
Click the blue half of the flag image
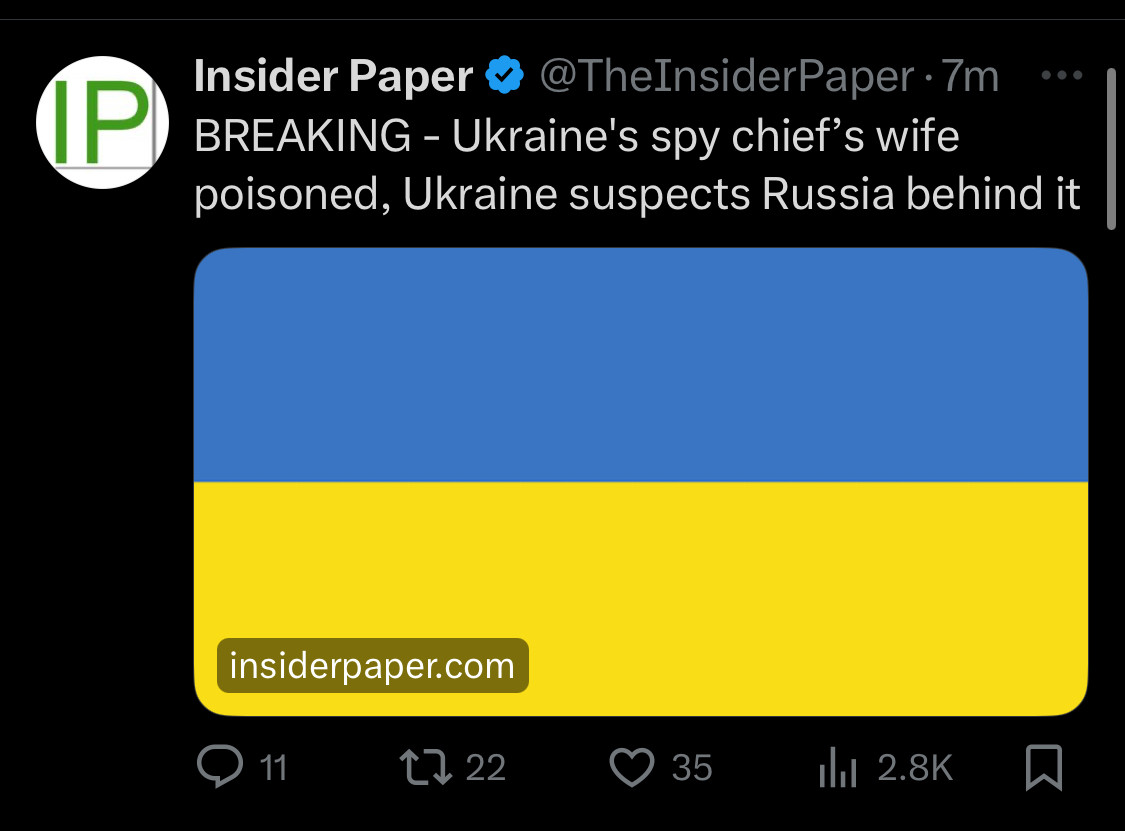(x=640, y=365)
